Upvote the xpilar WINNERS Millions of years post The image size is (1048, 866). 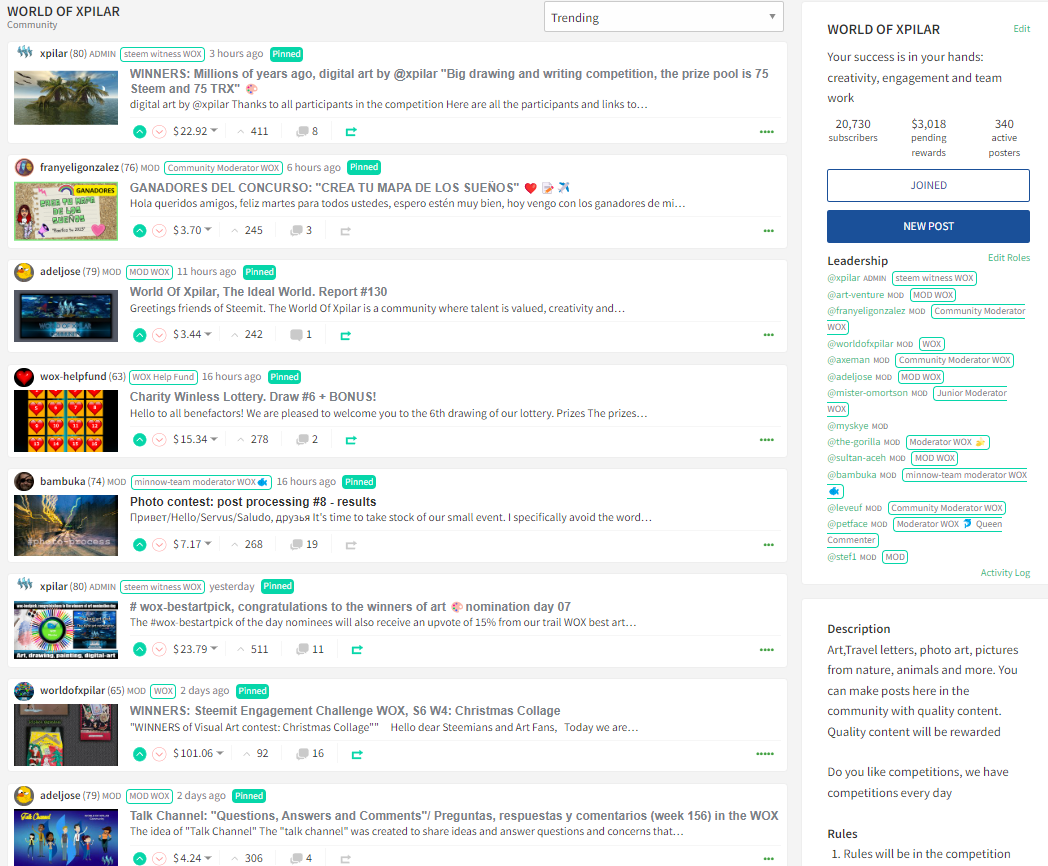(139, 132)
